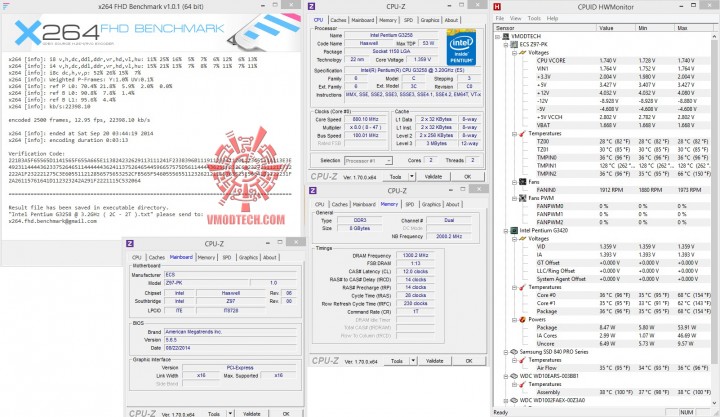This screenshot has width=720, height=417.
Task: Click Tools button in the top CPU-Z window
Action: (x=395, y=176)
